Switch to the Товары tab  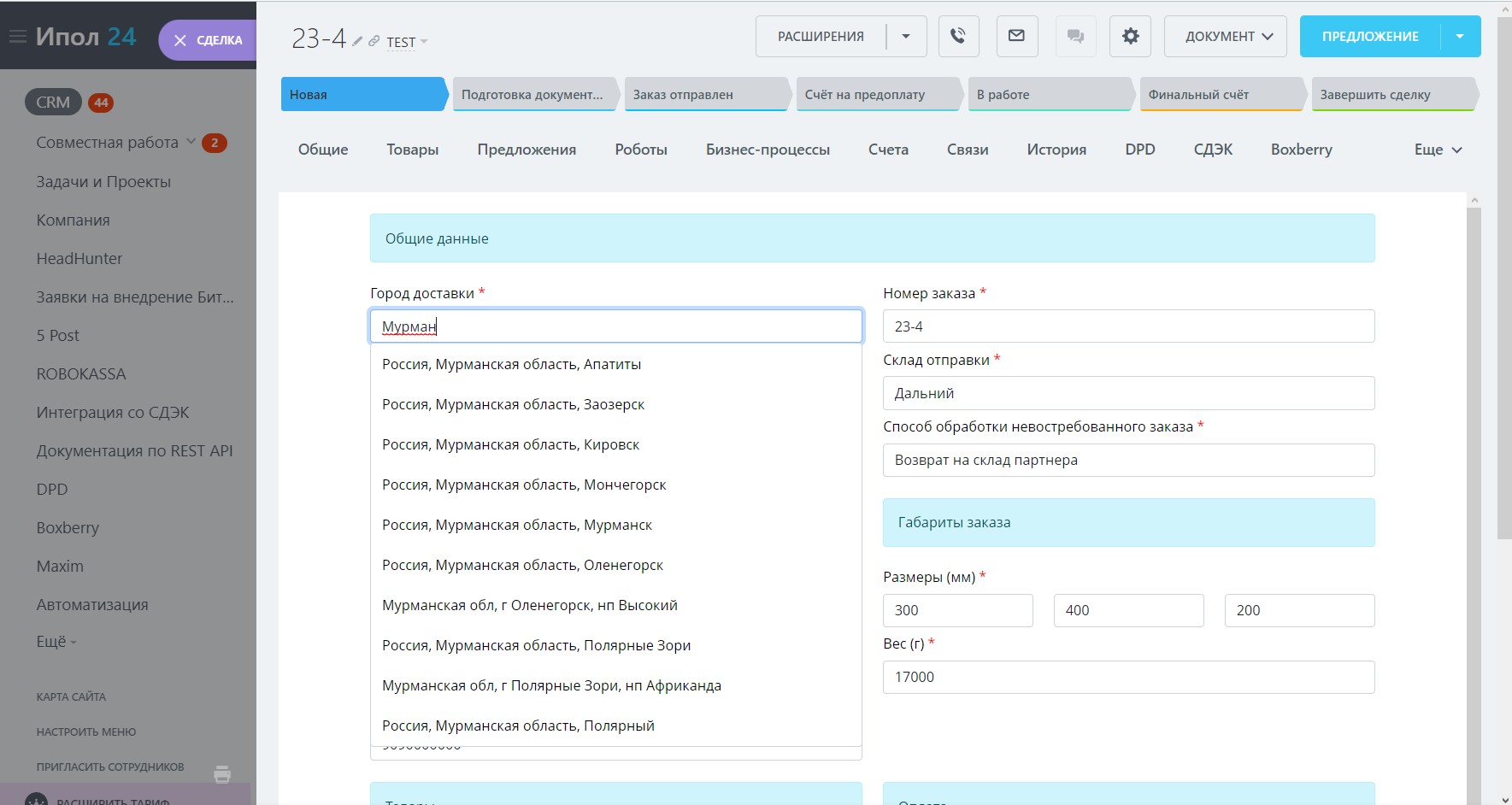pyautogui.click(x=412, y=150)
